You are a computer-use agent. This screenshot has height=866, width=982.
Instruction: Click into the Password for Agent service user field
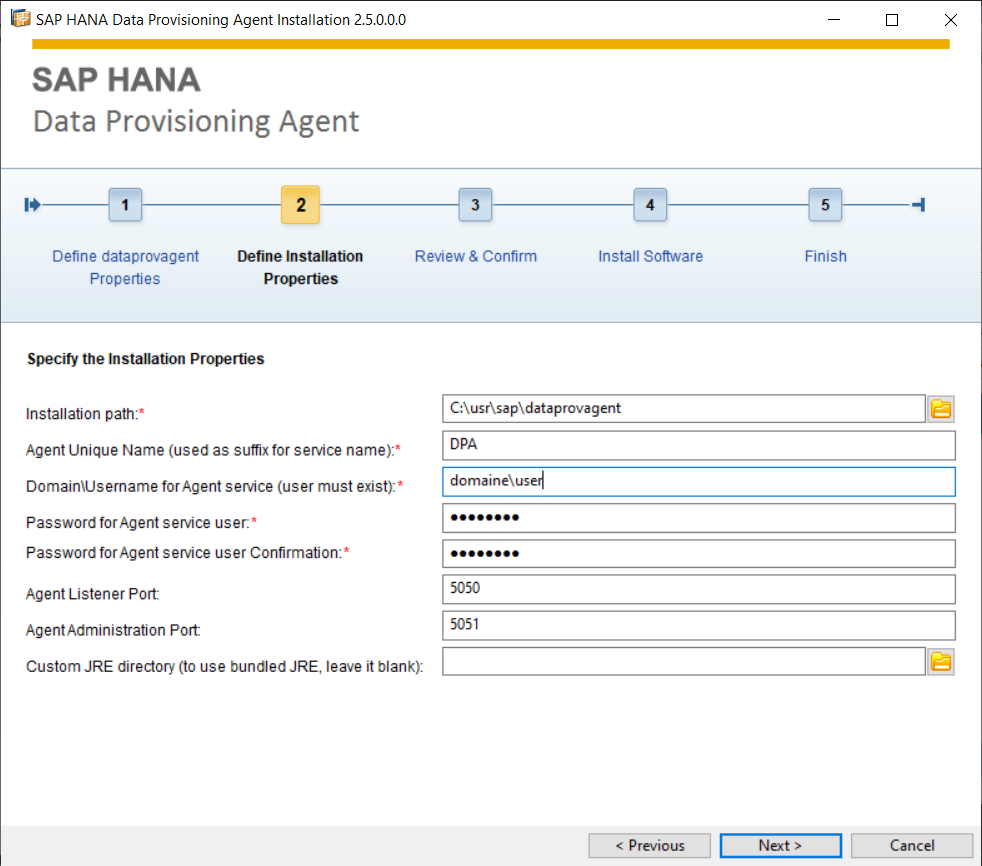698,518
